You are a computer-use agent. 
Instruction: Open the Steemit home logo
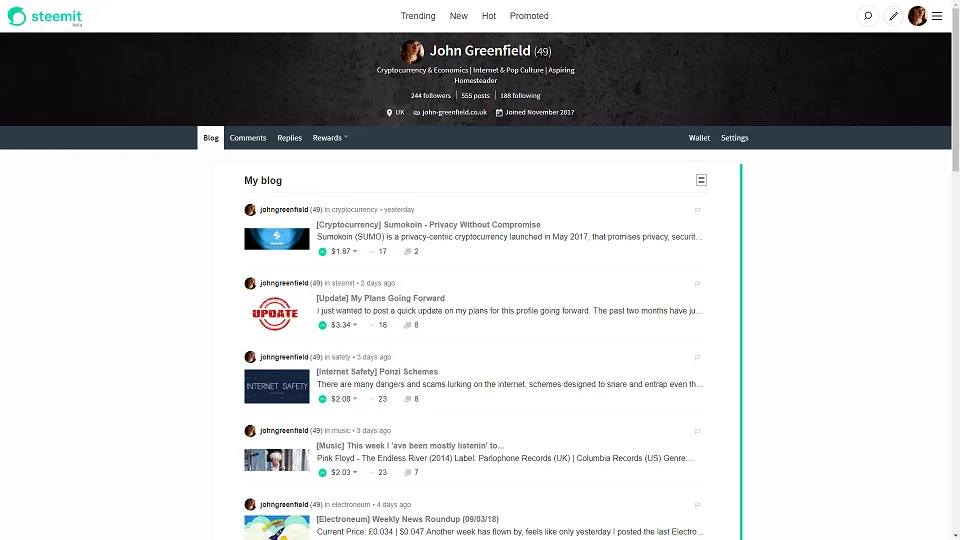(45, 17)
